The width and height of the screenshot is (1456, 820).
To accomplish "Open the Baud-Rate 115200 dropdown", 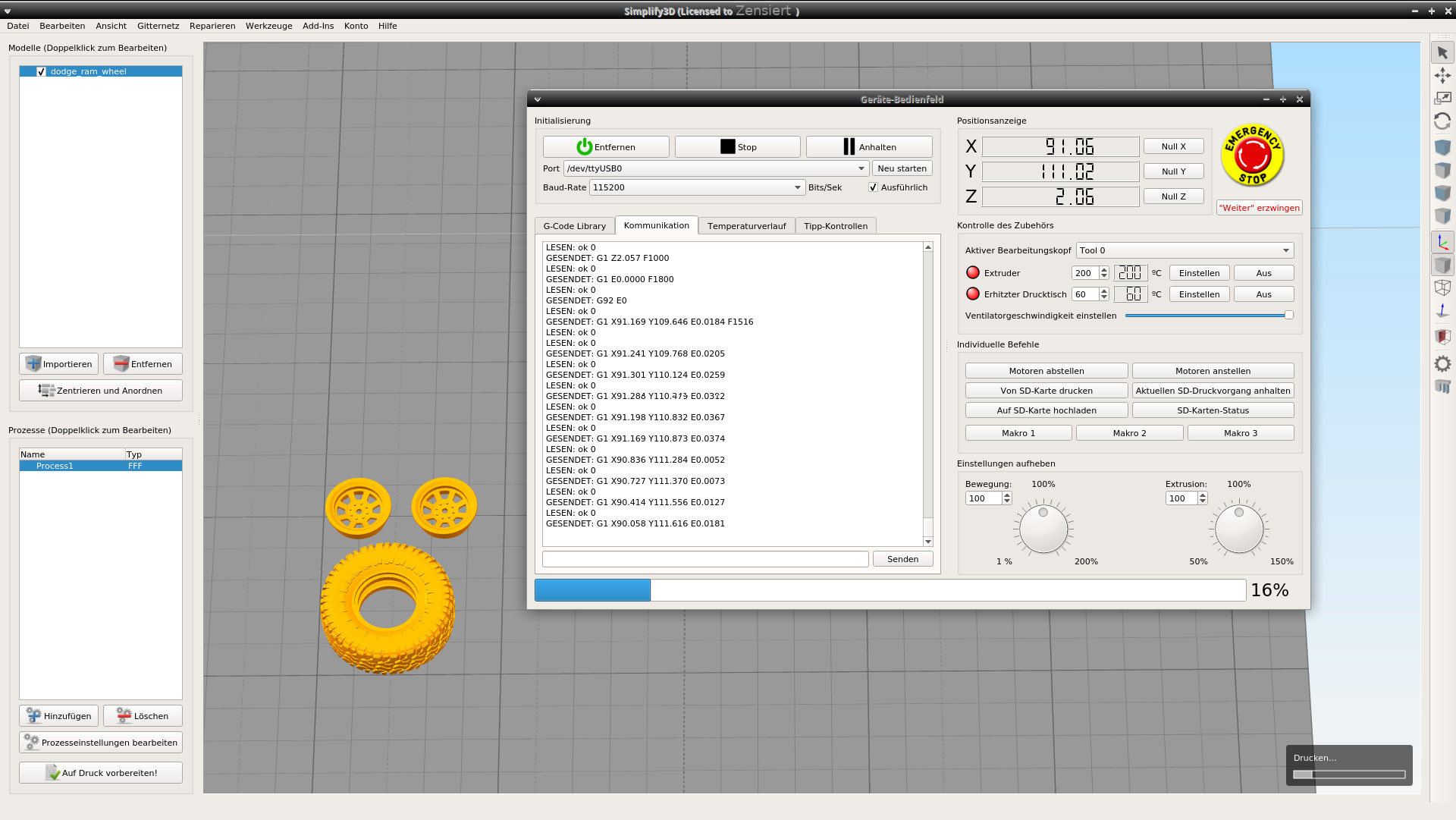I will 798,187.
